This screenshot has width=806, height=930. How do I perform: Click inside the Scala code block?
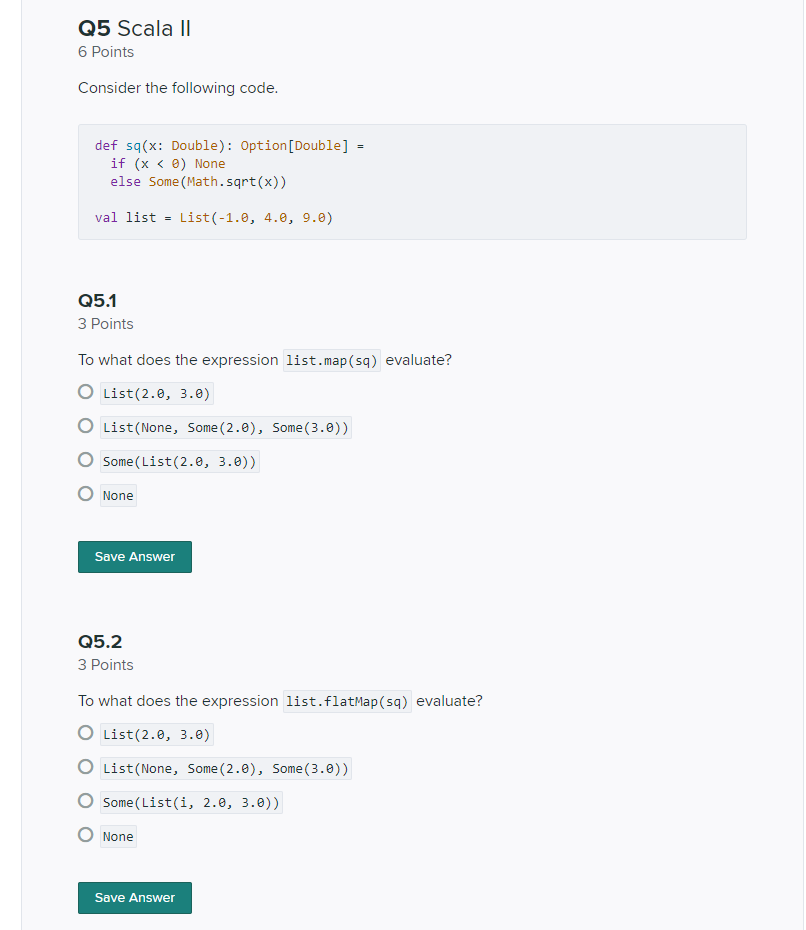(x=412, y=182)
